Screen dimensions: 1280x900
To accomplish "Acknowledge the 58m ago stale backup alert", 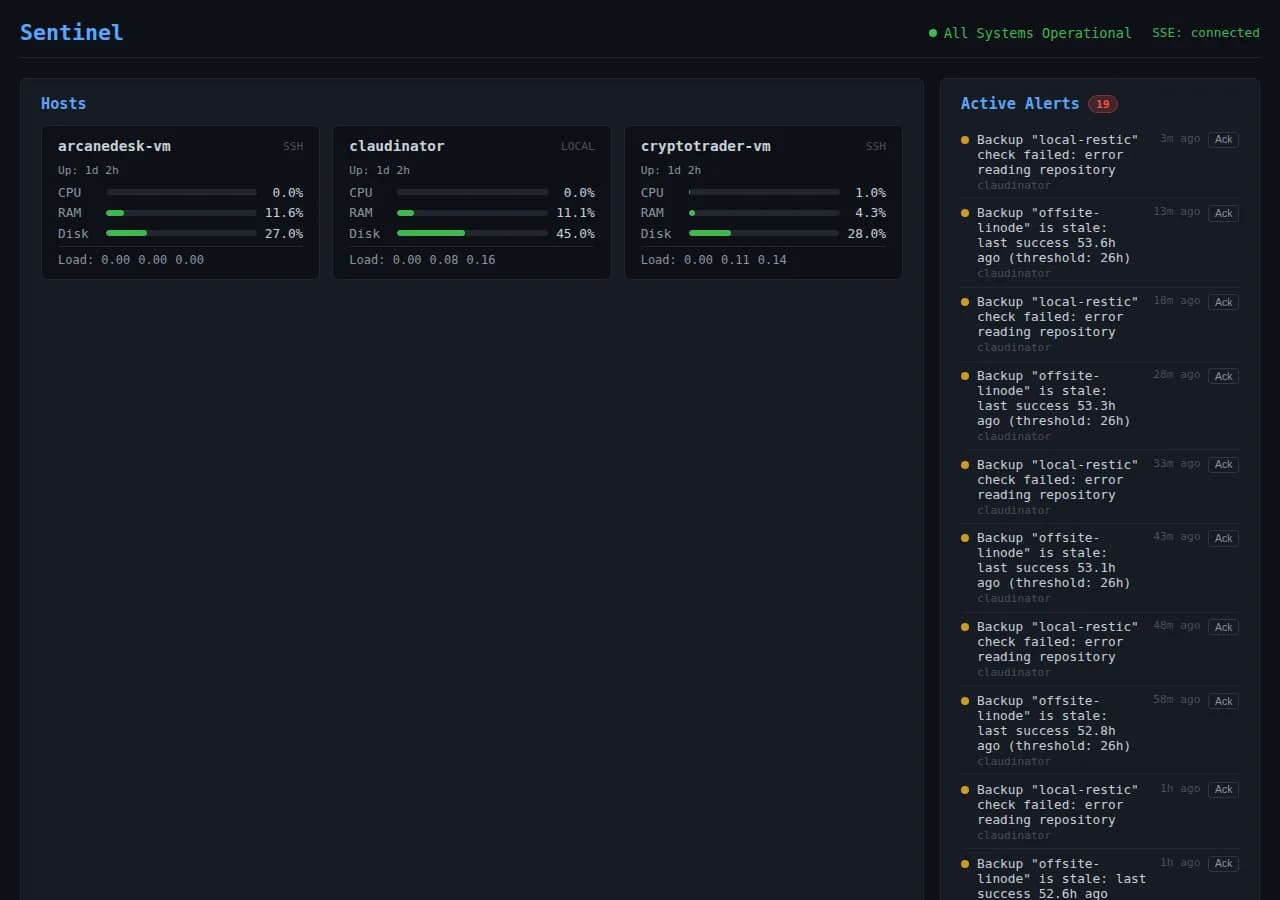I will (1223, 701).
